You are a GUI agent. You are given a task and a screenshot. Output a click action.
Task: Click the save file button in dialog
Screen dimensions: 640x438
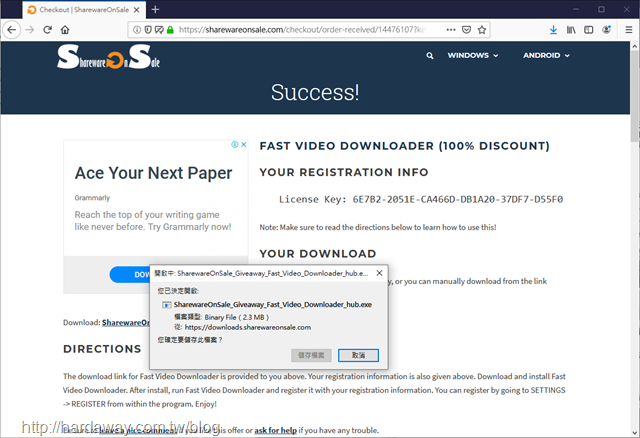pyautogui.click(x=311, y=355)
